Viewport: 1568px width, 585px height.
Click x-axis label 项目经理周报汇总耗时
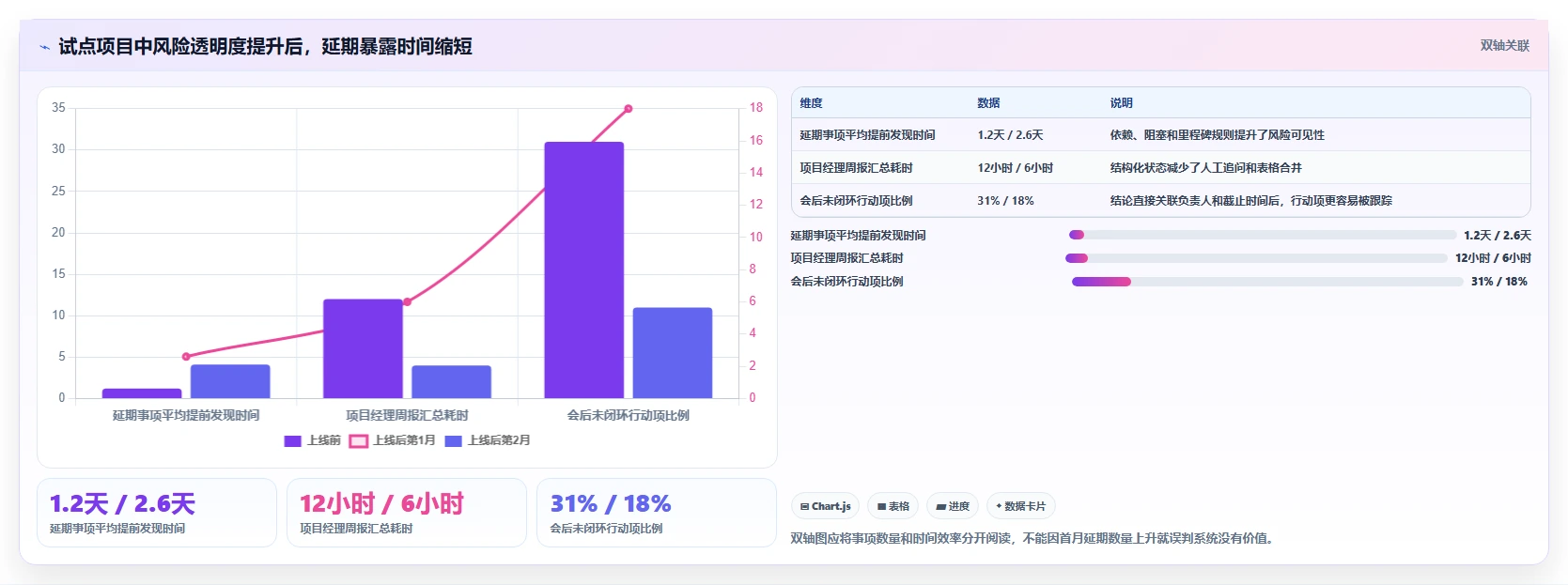coord(407,415)
